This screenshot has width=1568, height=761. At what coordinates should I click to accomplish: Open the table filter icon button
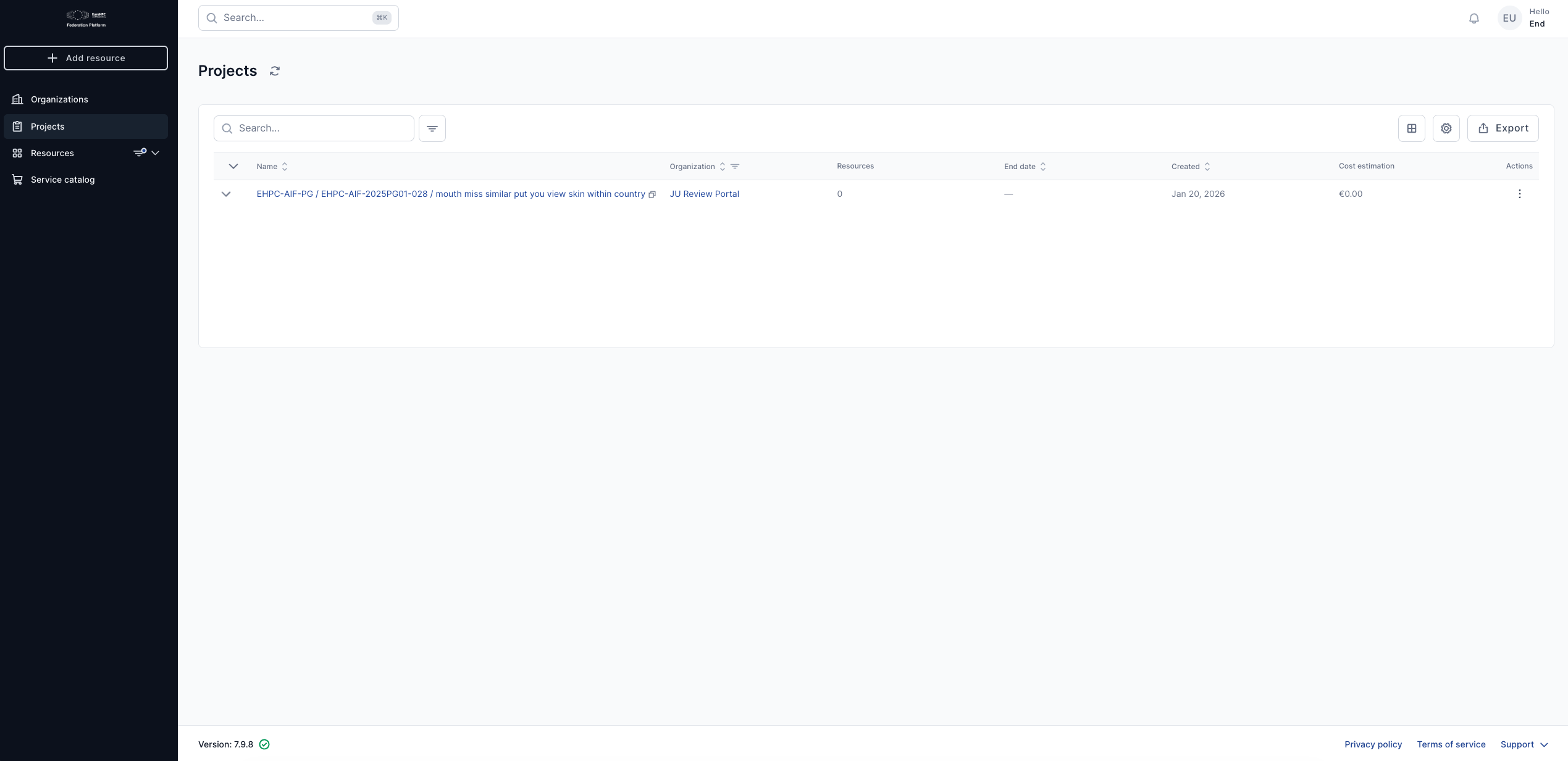point(432,128)
